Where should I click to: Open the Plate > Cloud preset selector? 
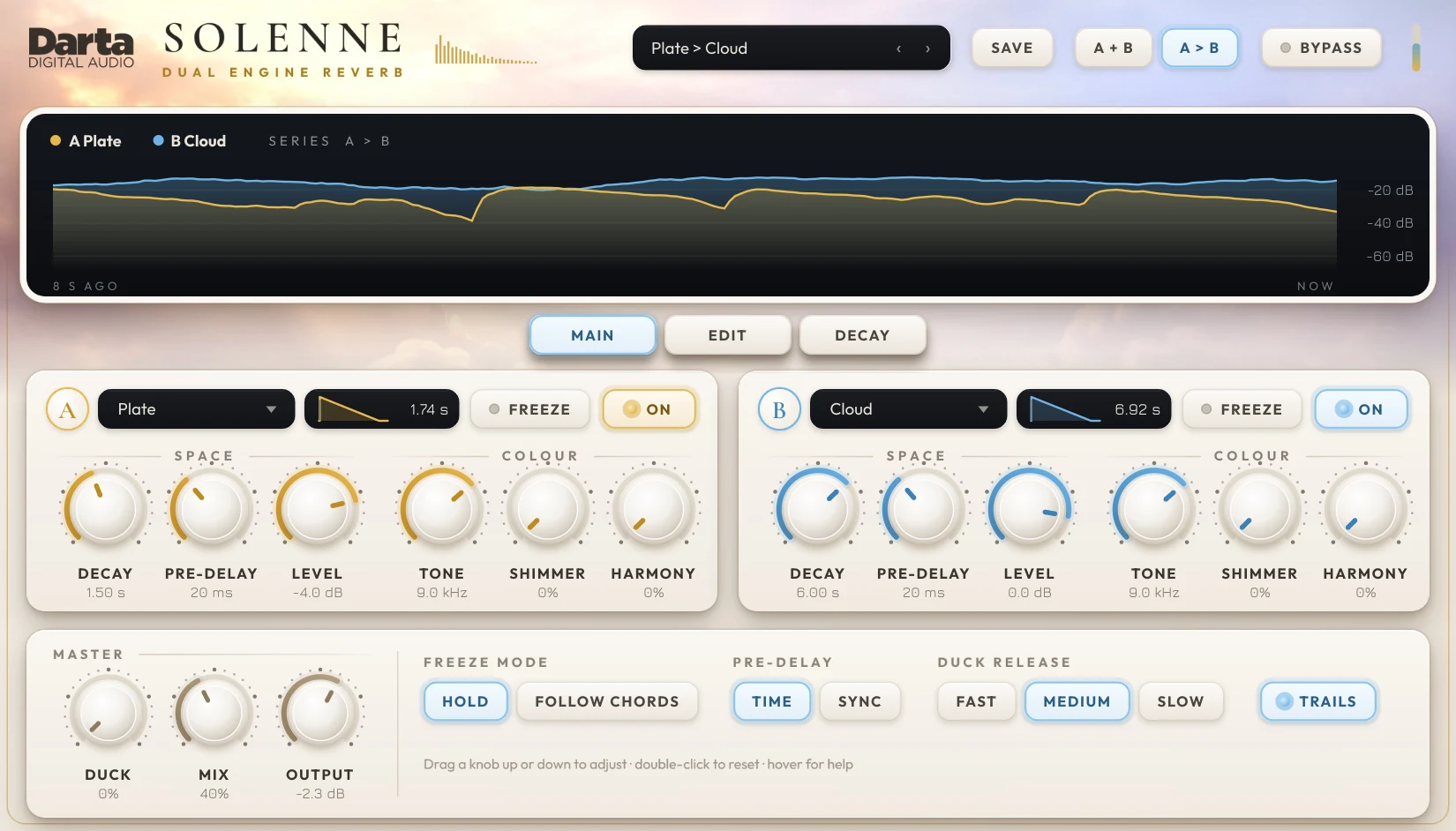click(791, 49)
